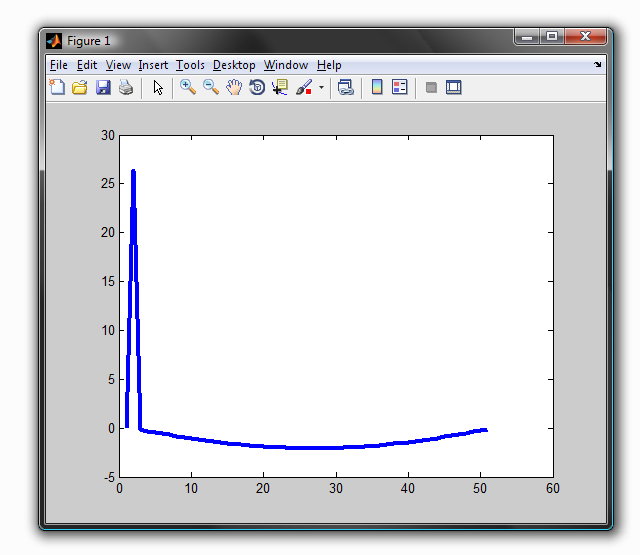The width and height of the screenshot is (640, 555).
Task: Click the Link Plot toolbar button
Action: (346, 88)
